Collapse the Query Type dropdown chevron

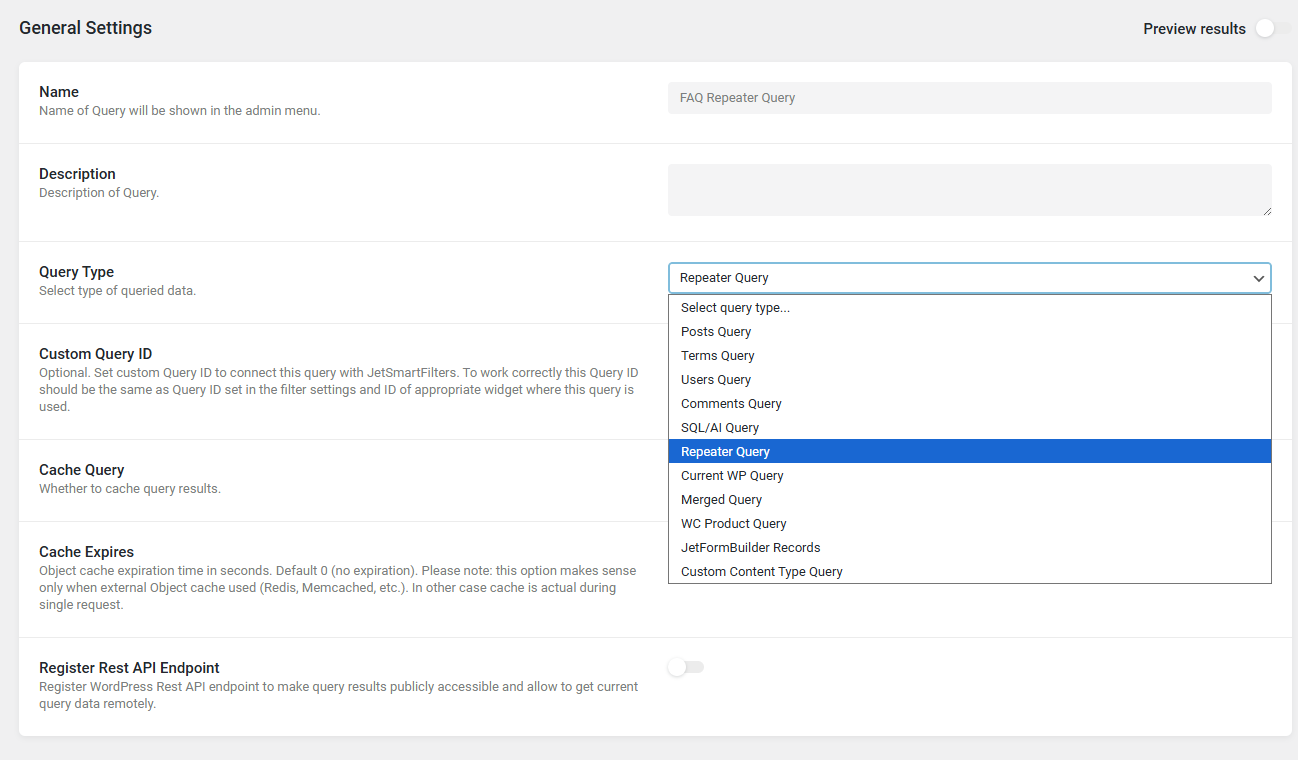pyautogui.click(x=1258, y=278)
